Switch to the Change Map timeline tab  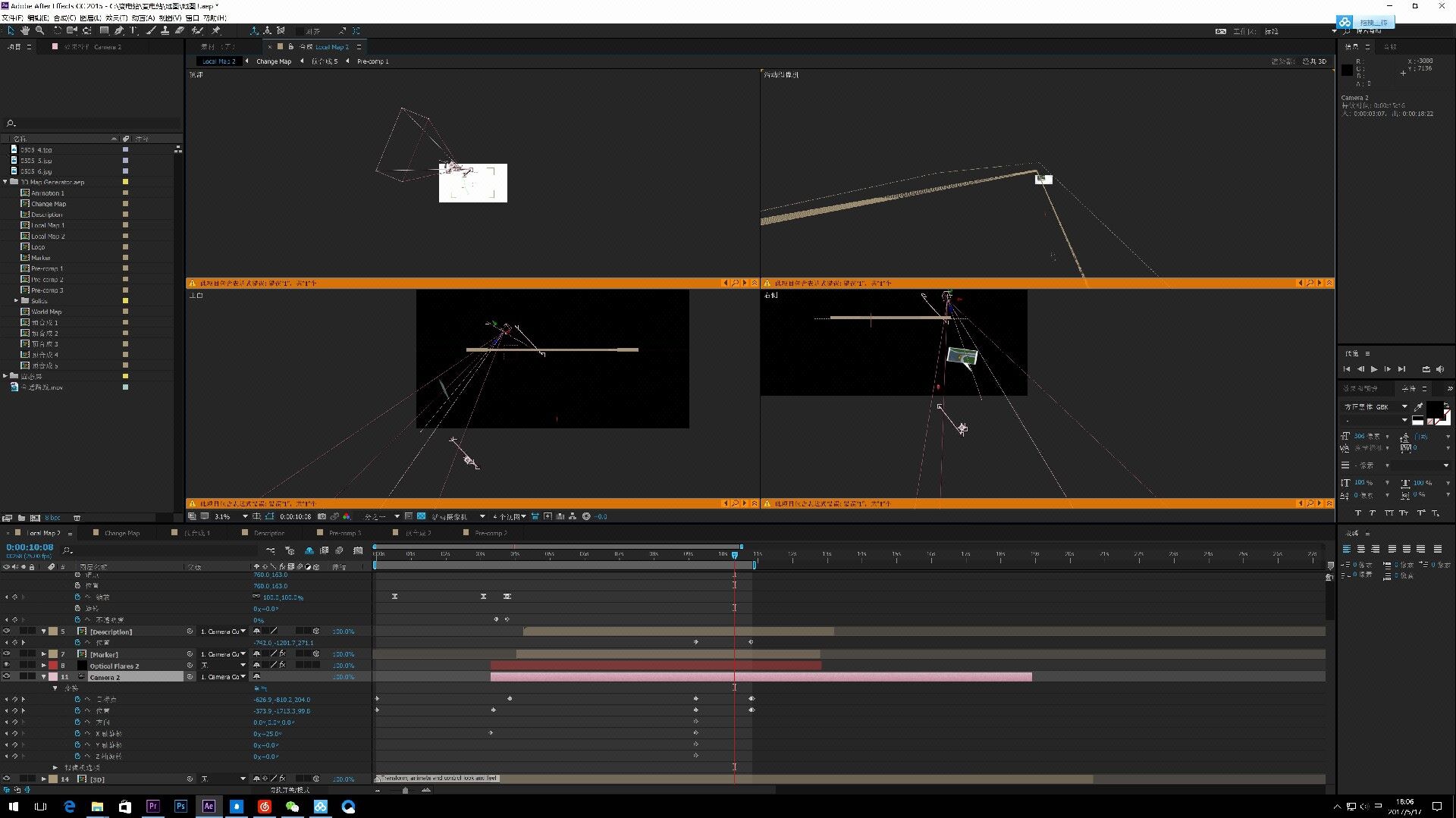click(x=122, y=533)
